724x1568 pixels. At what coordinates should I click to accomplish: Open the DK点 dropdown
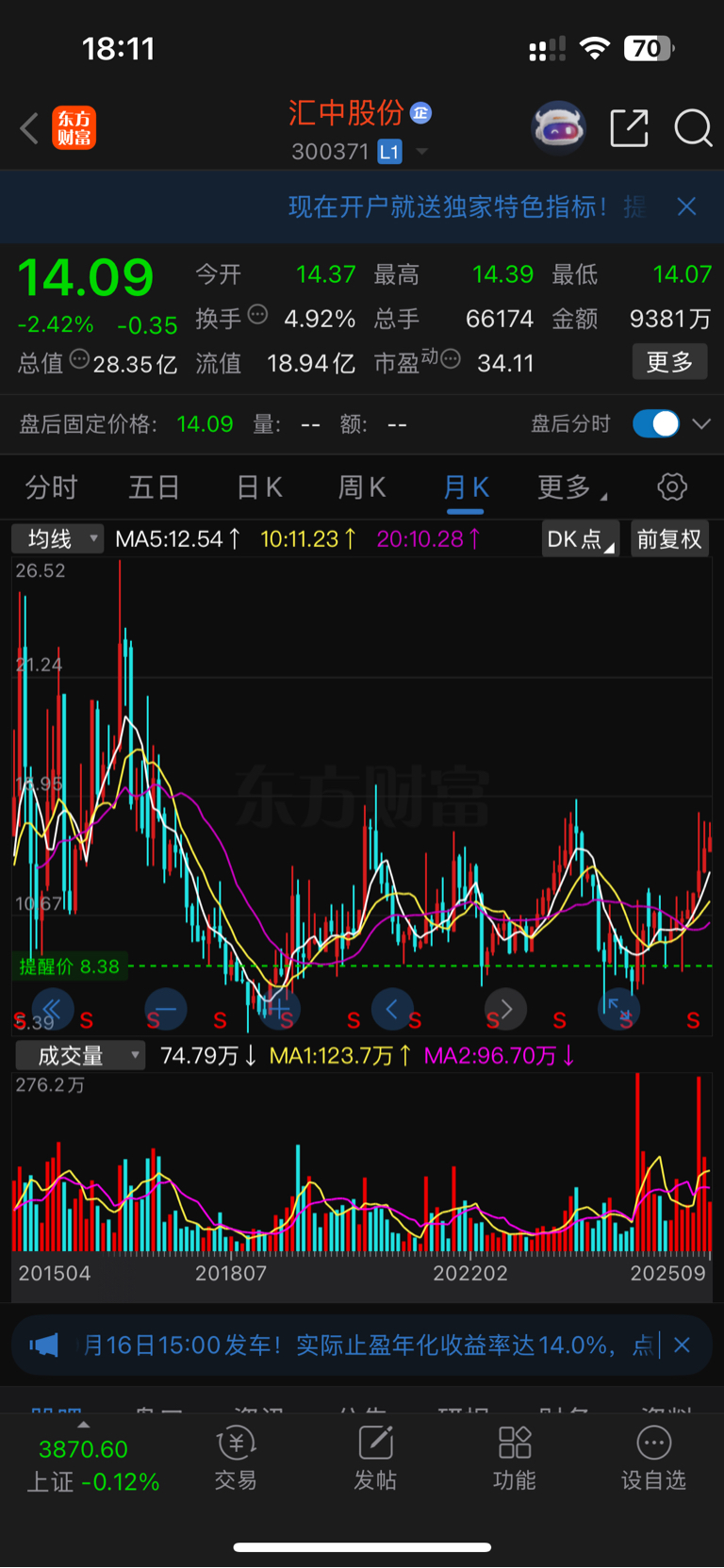[580, 539]
